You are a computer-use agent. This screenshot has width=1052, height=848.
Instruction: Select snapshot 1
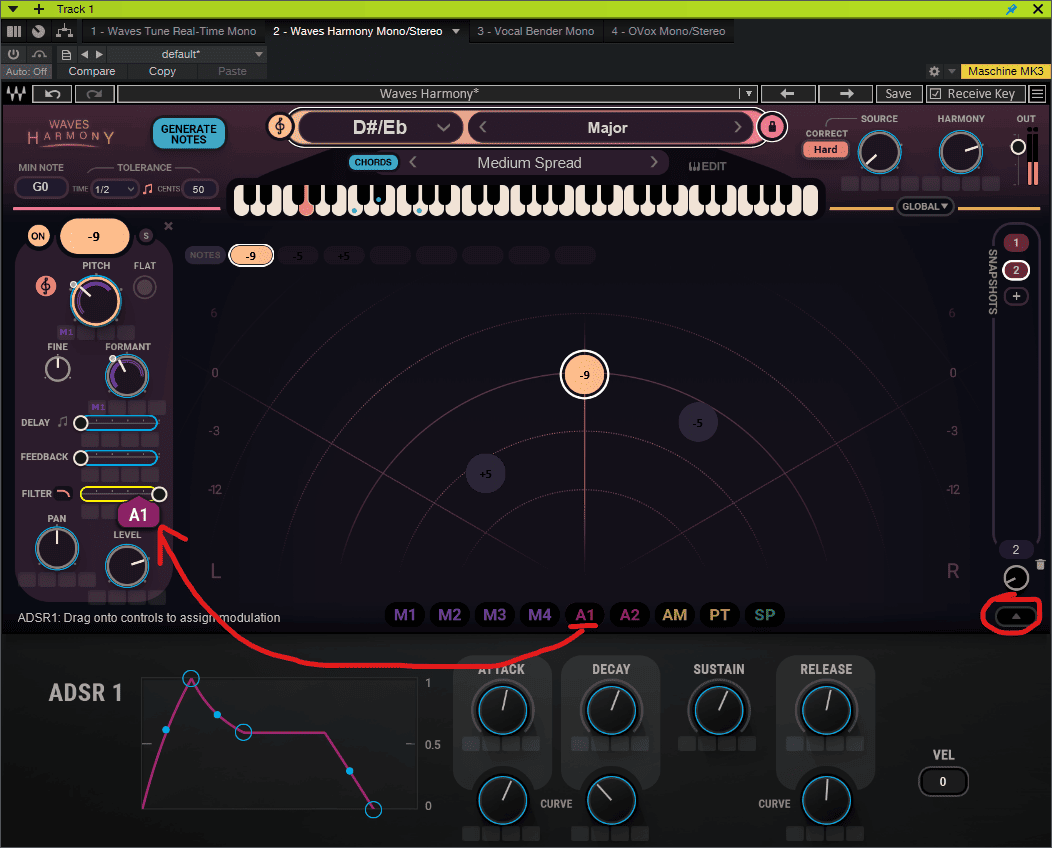(1016, 243)
